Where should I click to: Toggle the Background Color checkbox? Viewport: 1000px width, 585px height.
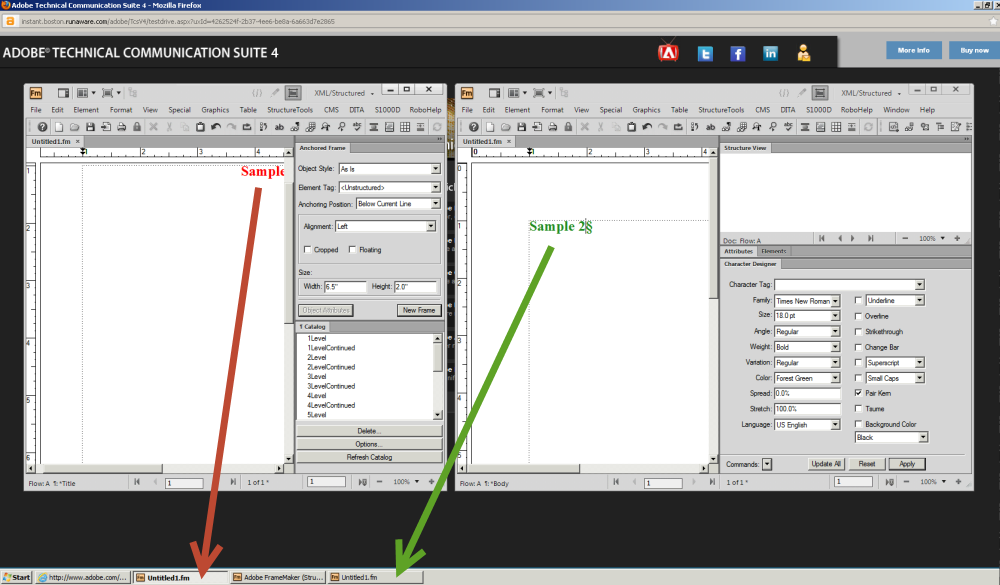(x=858, y=424)
